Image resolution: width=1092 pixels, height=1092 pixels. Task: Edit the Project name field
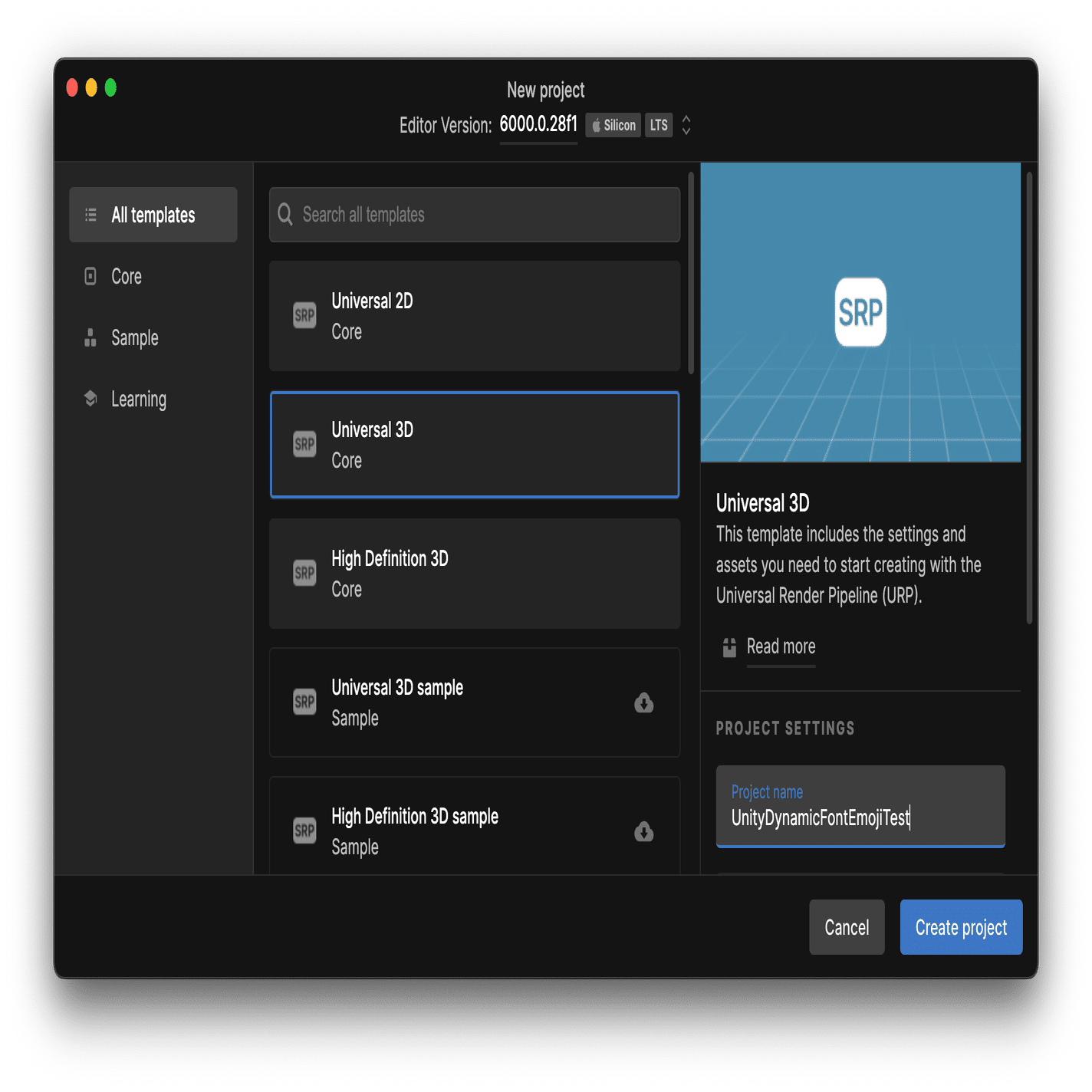860,806
